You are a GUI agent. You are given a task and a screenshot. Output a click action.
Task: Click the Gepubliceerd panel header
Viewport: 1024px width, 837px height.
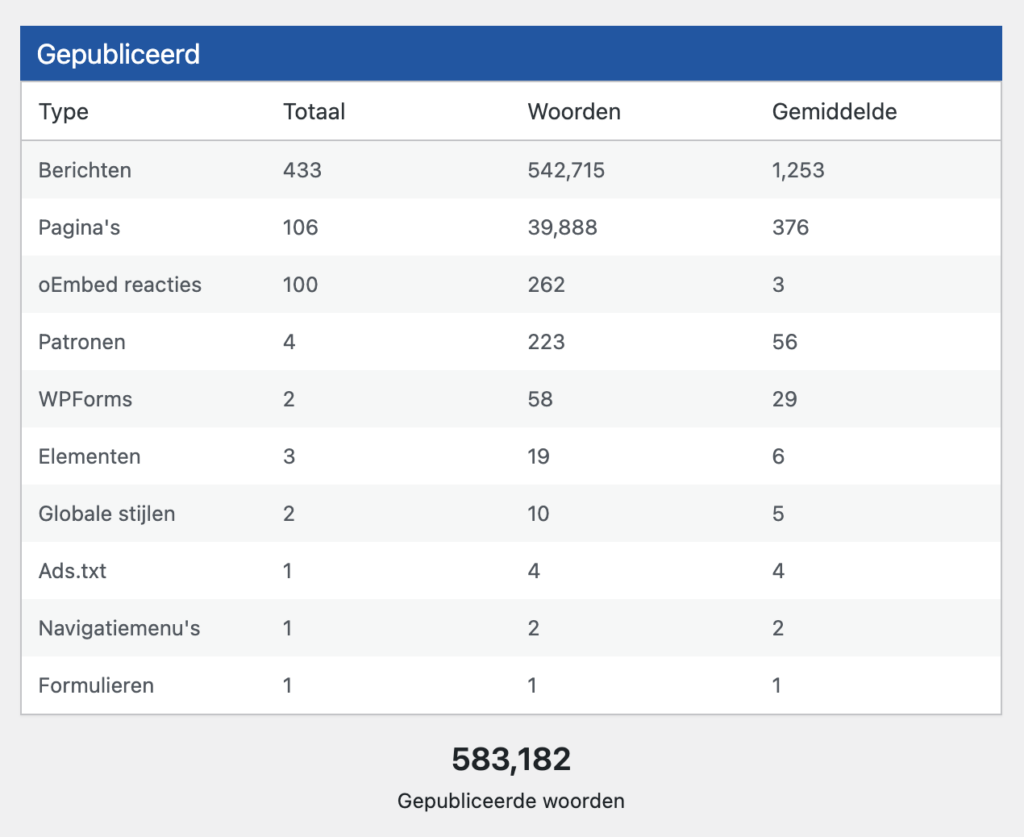coord(119,54)
